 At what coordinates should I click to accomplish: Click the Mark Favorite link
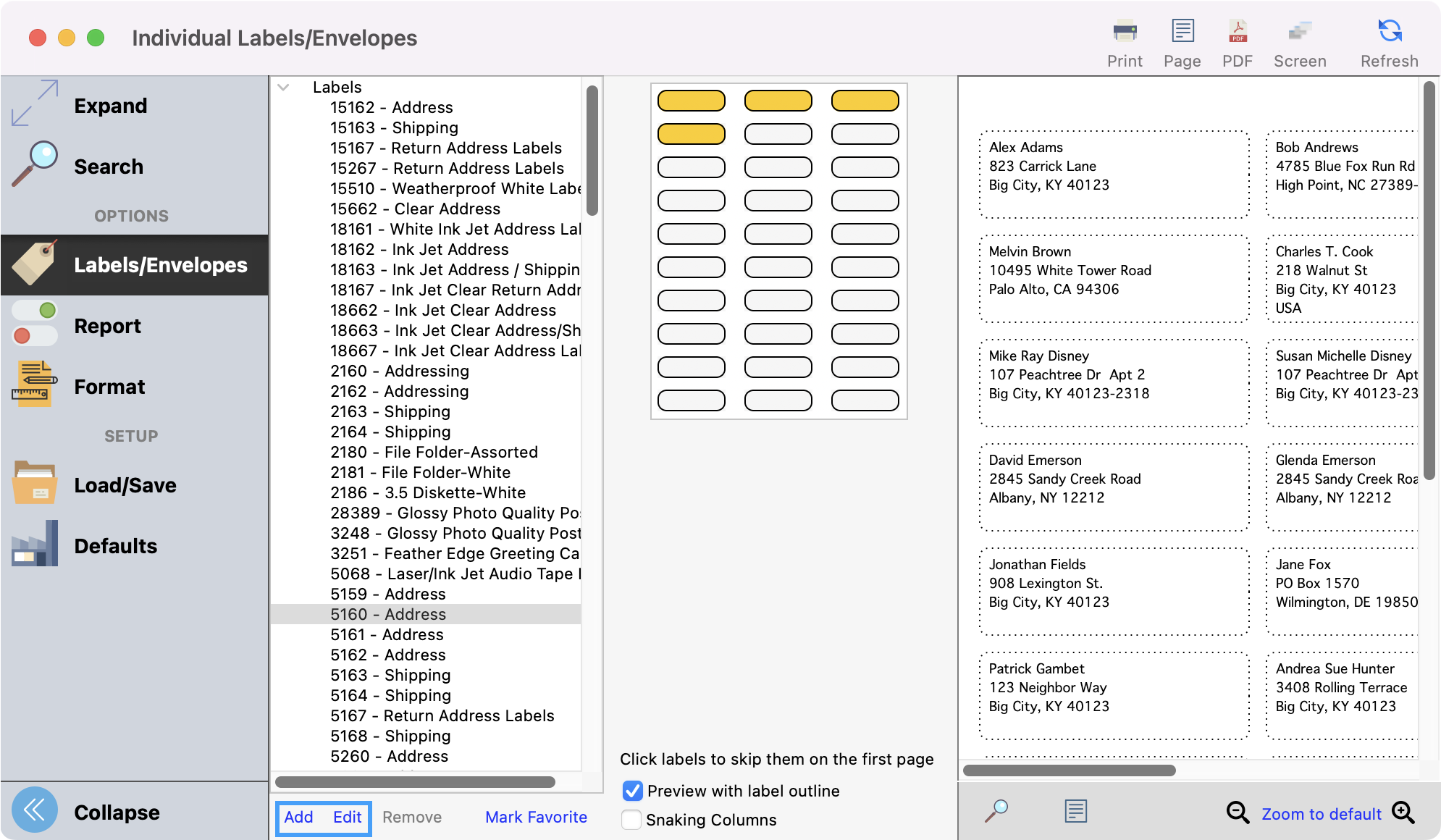(536, 817)
